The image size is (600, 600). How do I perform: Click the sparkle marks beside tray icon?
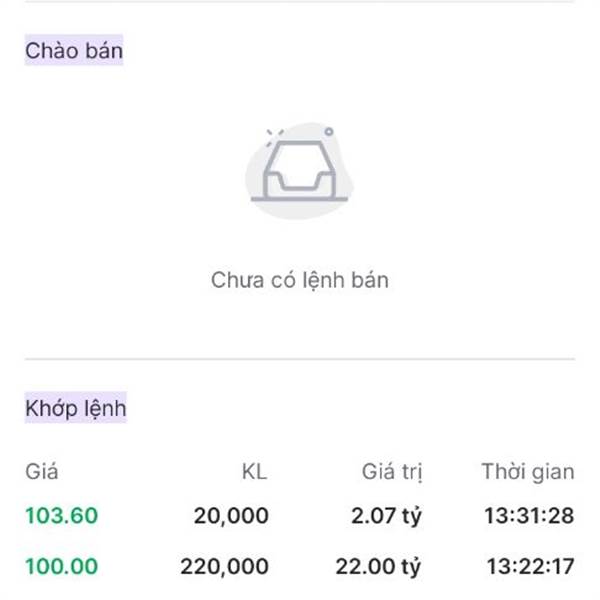274,137
